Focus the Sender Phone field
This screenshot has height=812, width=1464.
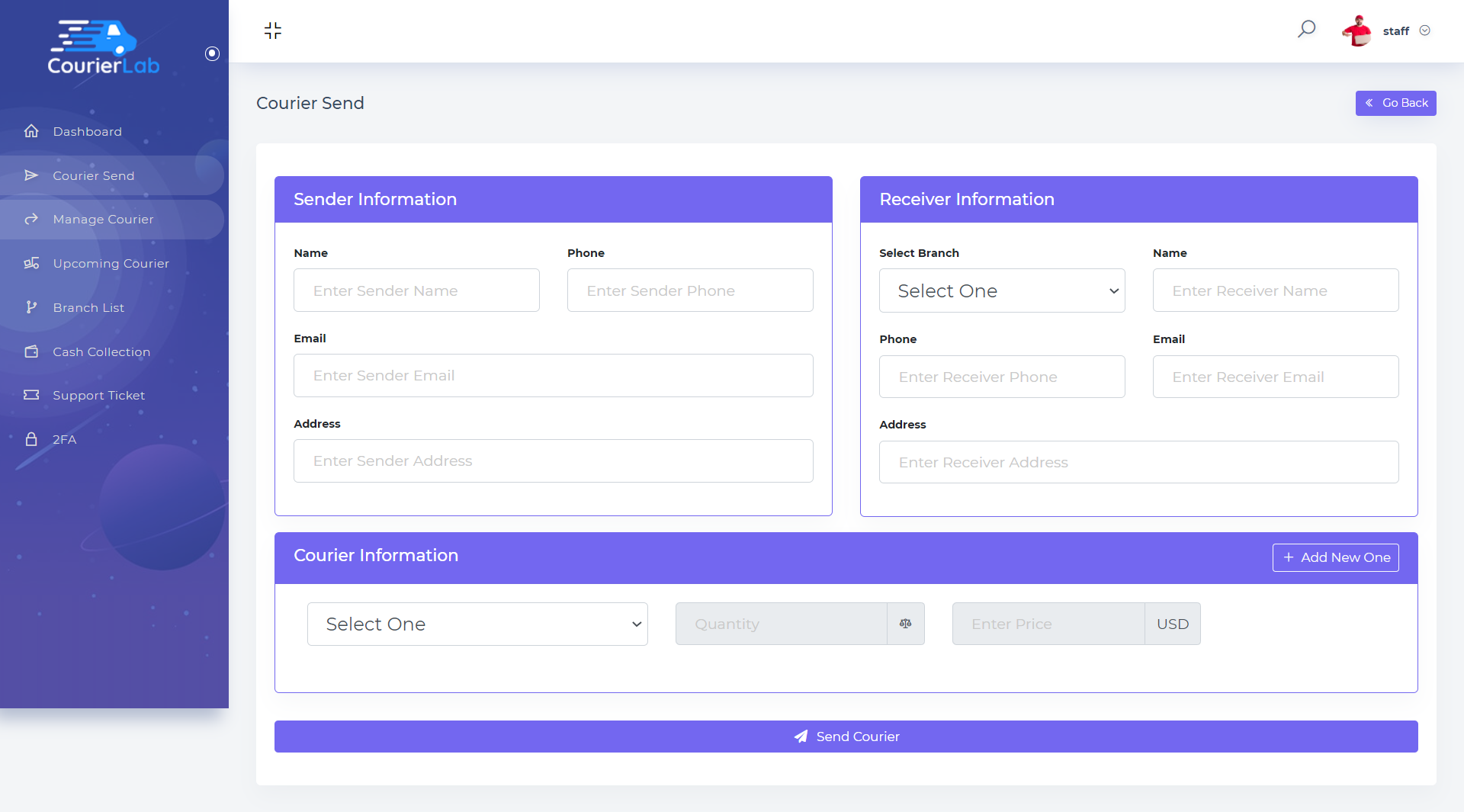(690, 290)
